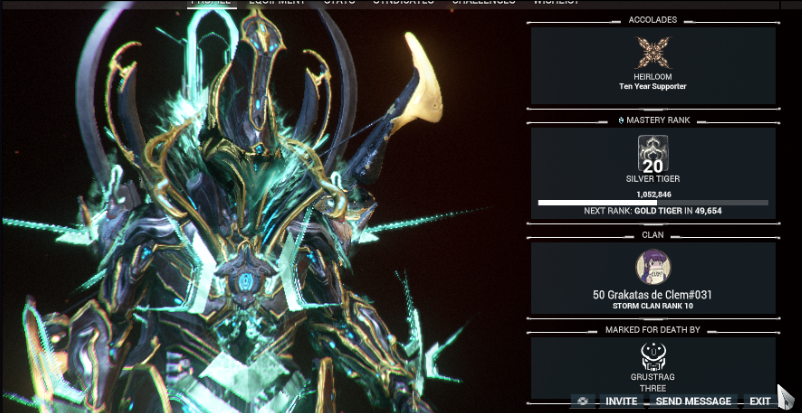
Task: Click the clan name 50 Grakatas de Clem#031
Action: (653, 295)
